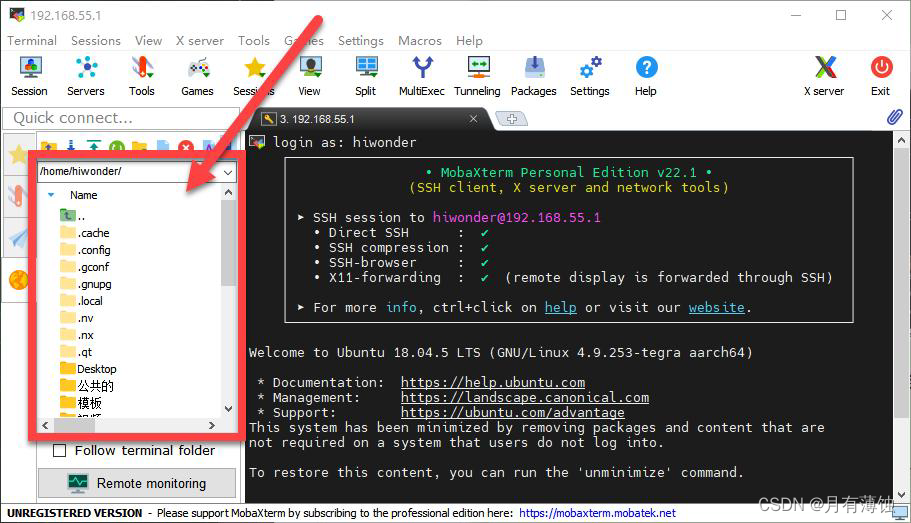Select the .gnupg folder
The width and height of the screenshot is (911, 523).
point(86,284)
